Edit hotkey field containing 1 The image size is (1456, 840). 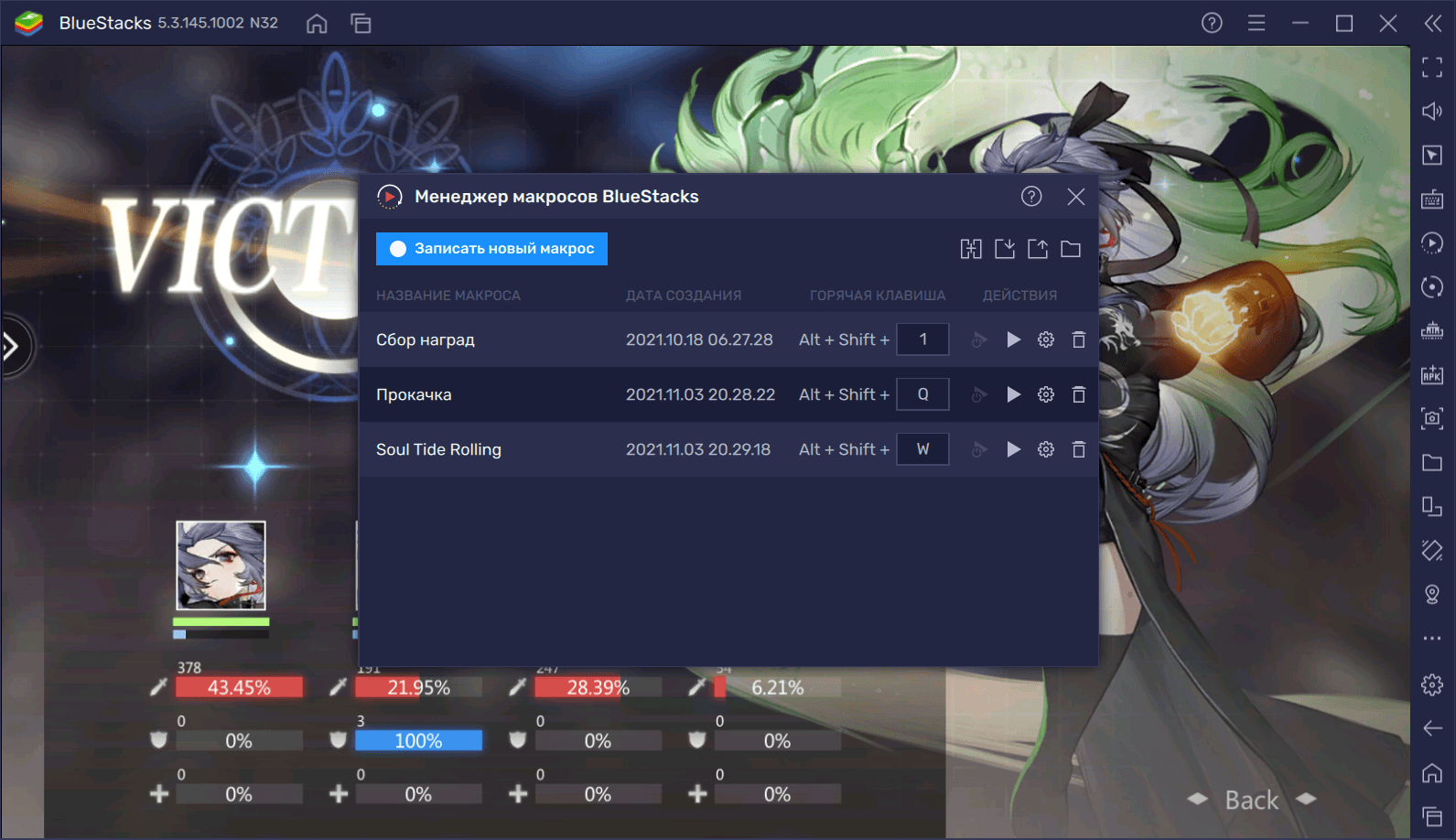tap(922, 339)
